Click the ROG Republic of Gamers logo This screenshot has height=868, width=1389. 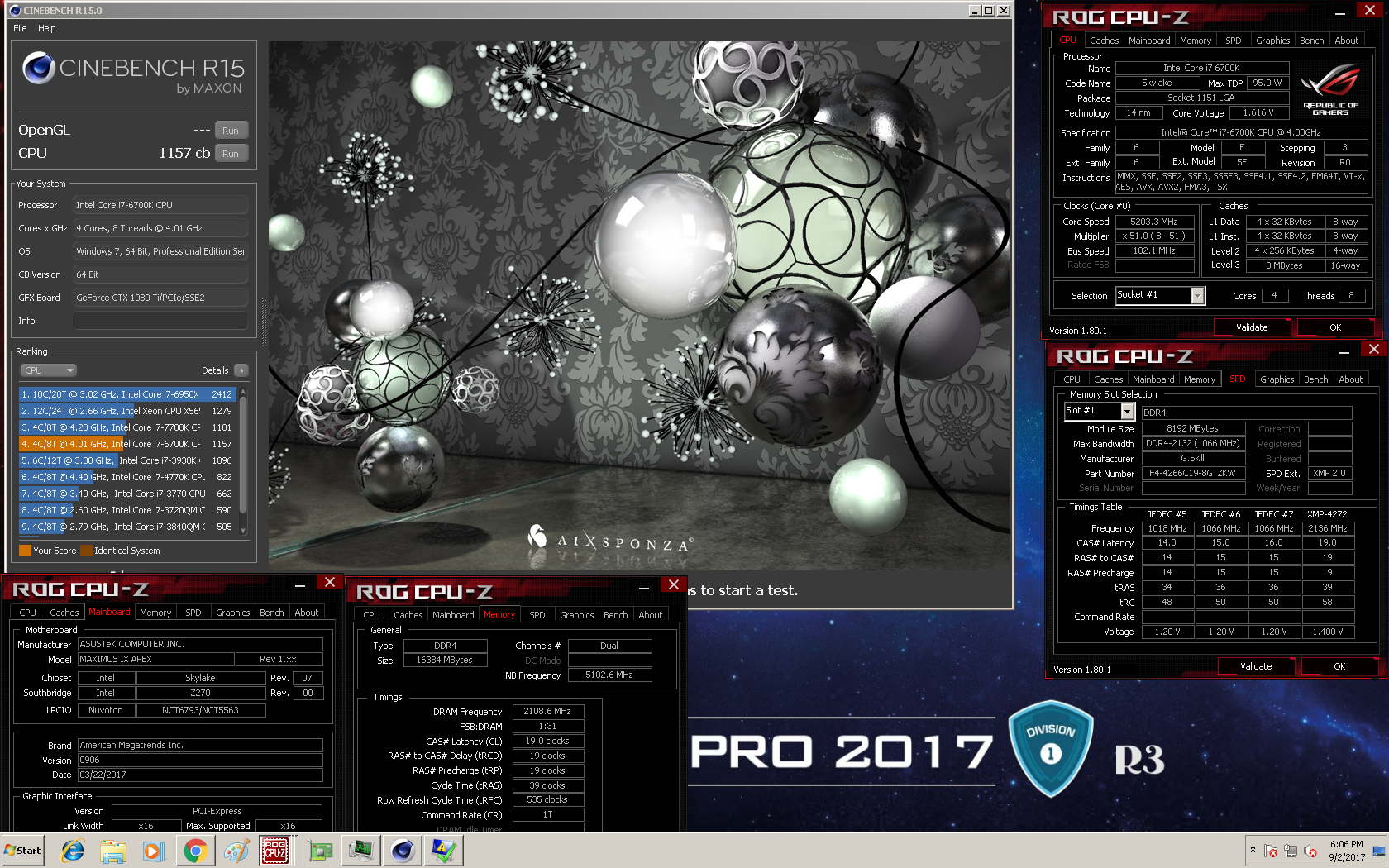1330,89
